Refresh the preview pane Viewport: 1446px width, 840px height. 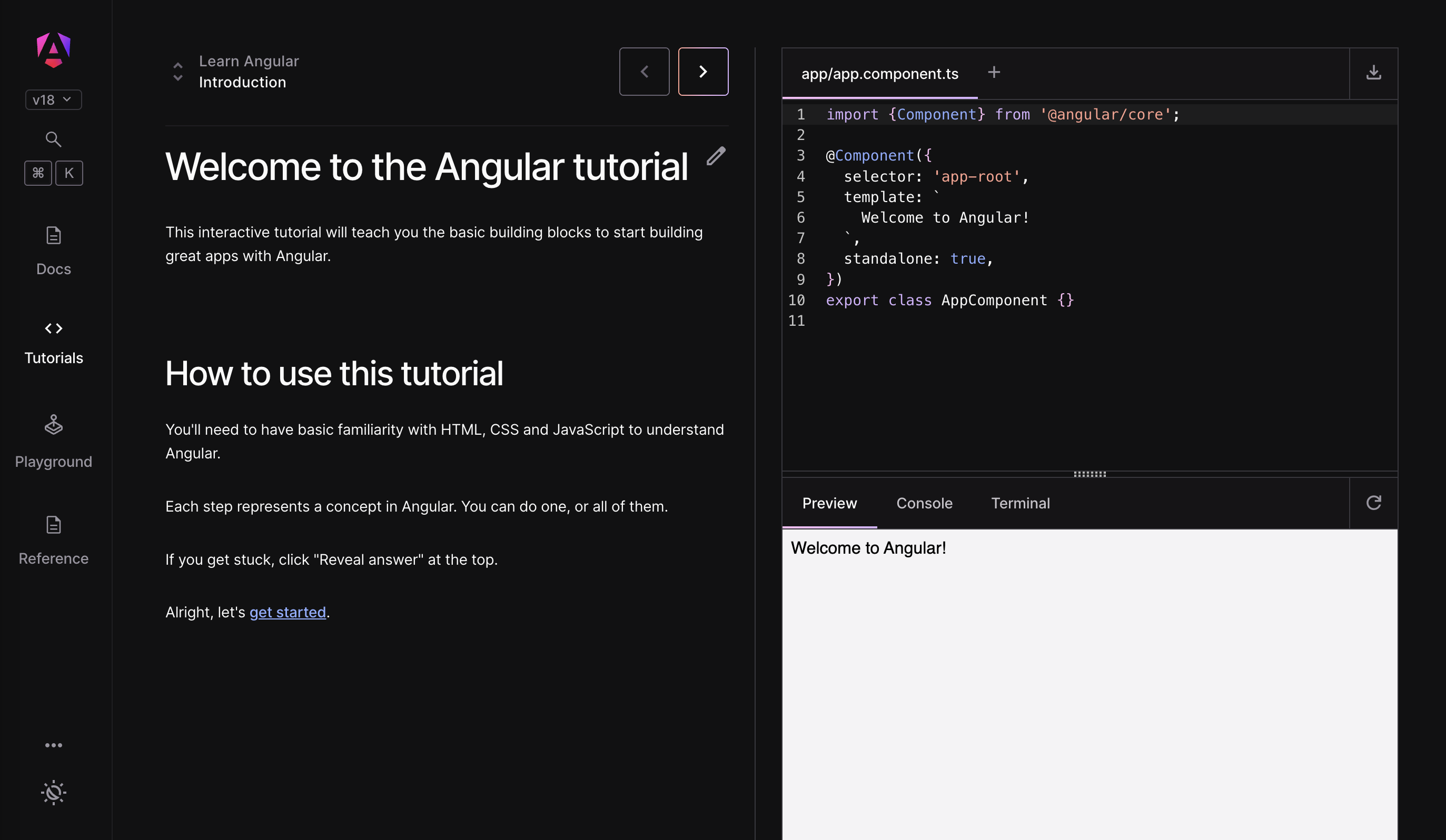coord(1374,503)
